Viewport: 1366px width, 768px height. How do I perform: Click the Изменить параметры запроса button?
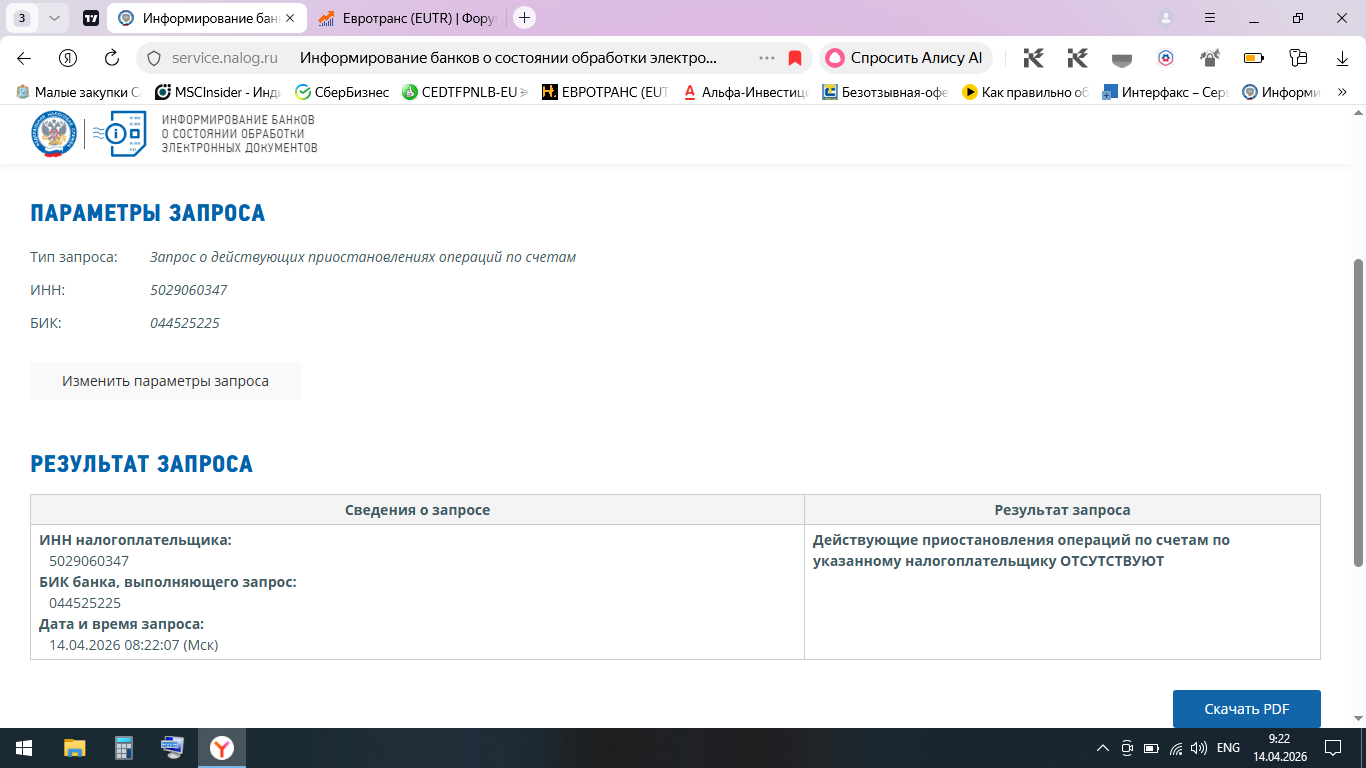pos(165,381)
